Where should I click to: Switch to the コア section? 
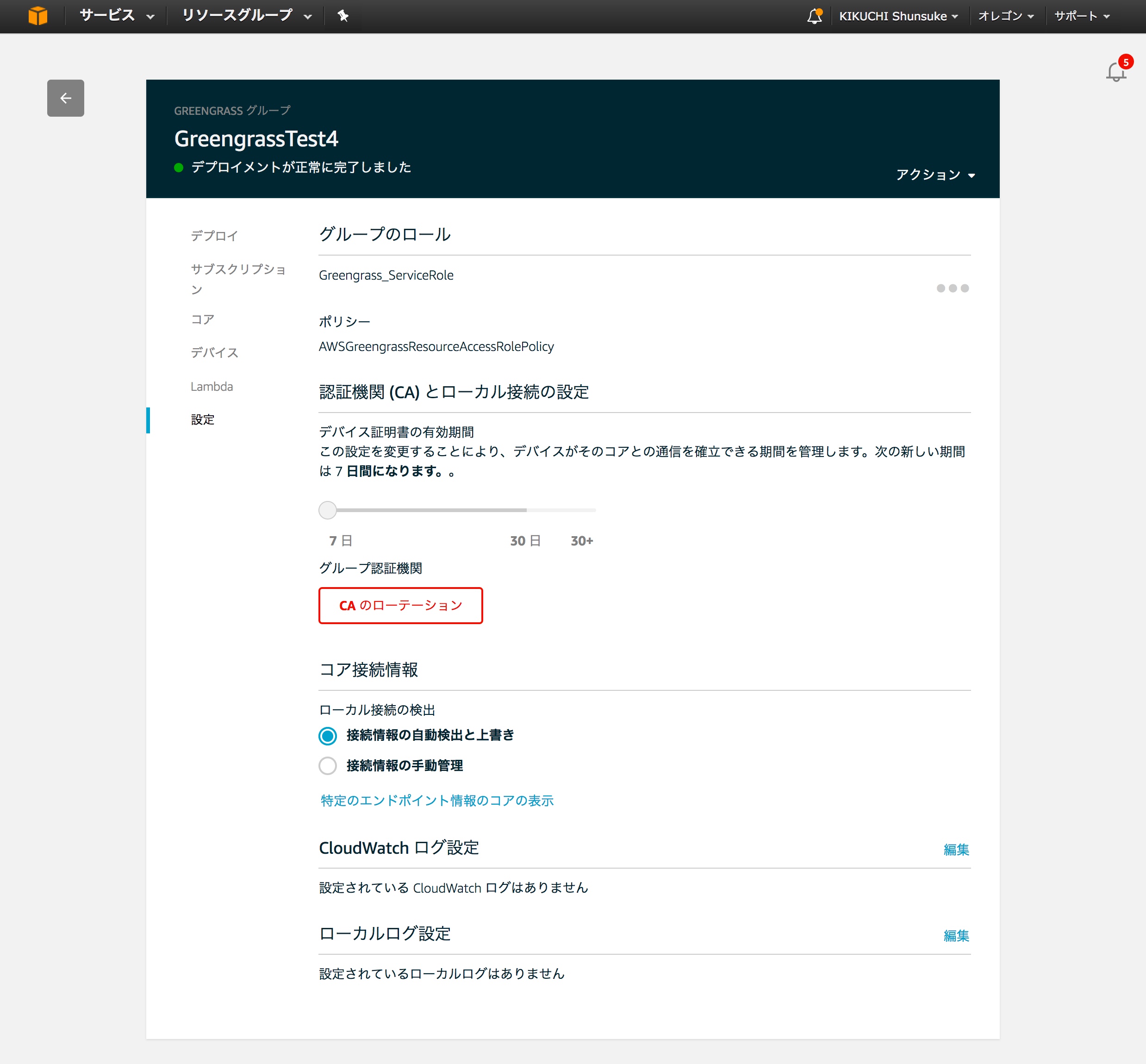pos(203,319)
